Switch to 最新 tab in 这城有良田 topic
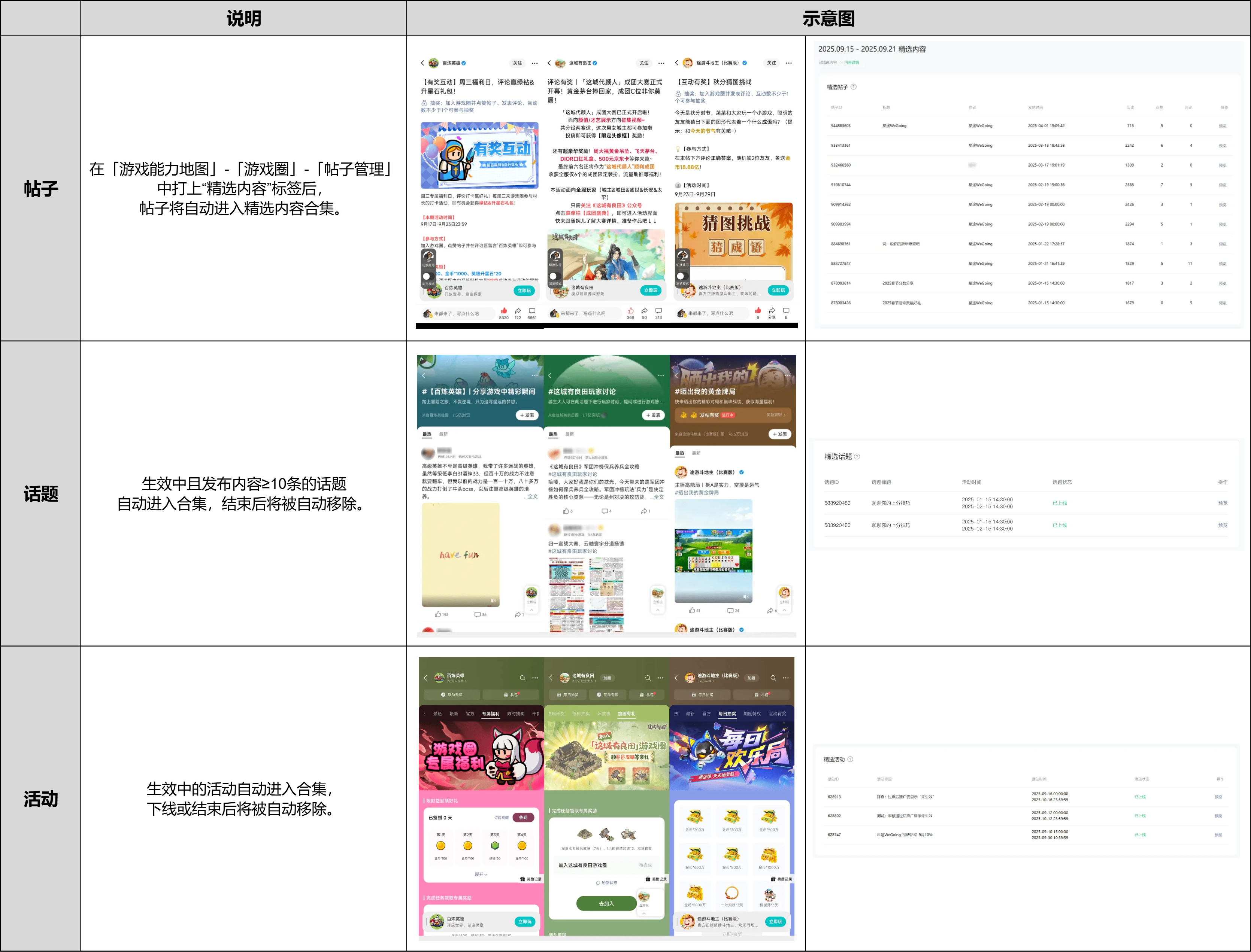Viewport: 1251px width, 952px height. (570, 434)
